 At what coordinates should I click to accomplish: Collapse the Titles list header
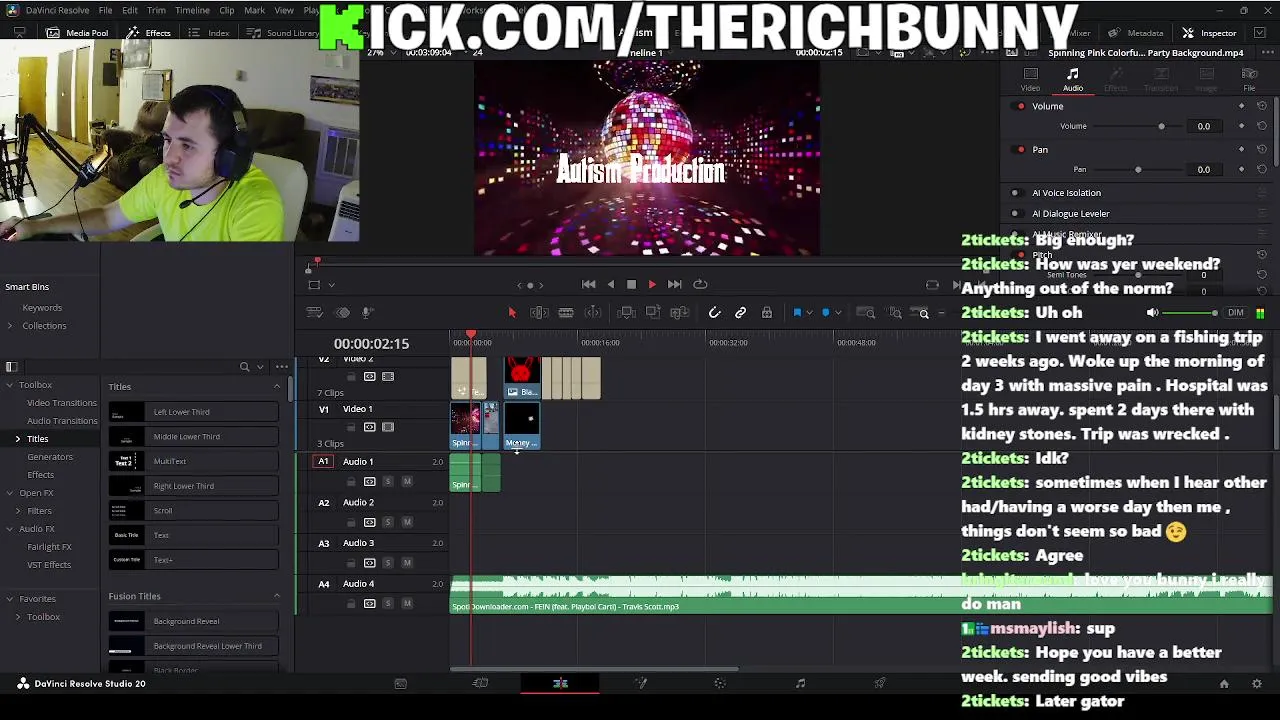(x=277, y=387)
